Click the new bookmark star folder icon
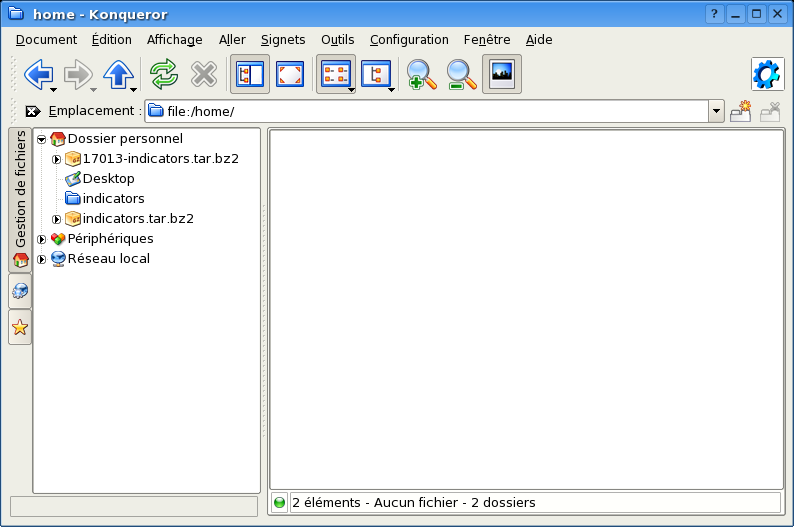Viewport: 794px width, 527px height. coord(741,111)
